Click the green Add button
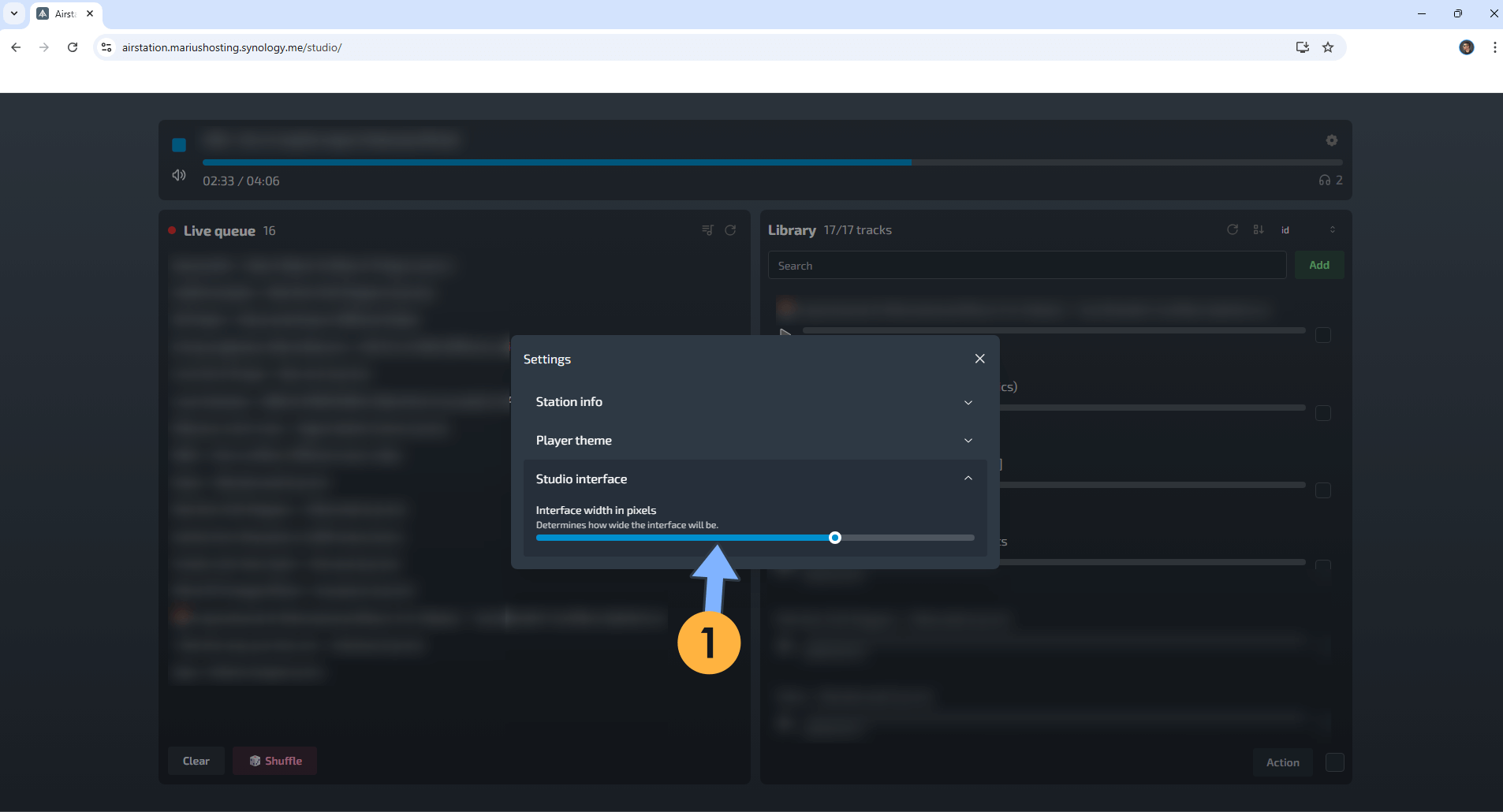 tap(1318, 265)
